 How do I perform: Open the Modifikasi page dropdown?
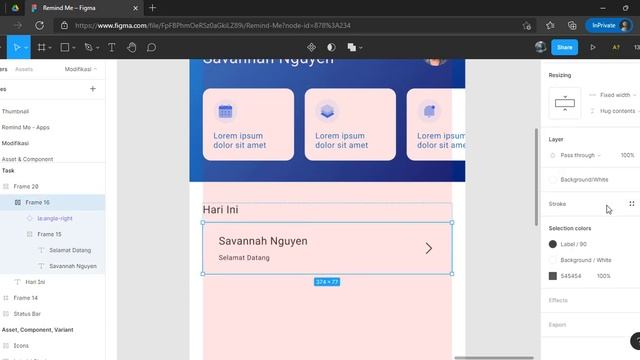(80, 69)
